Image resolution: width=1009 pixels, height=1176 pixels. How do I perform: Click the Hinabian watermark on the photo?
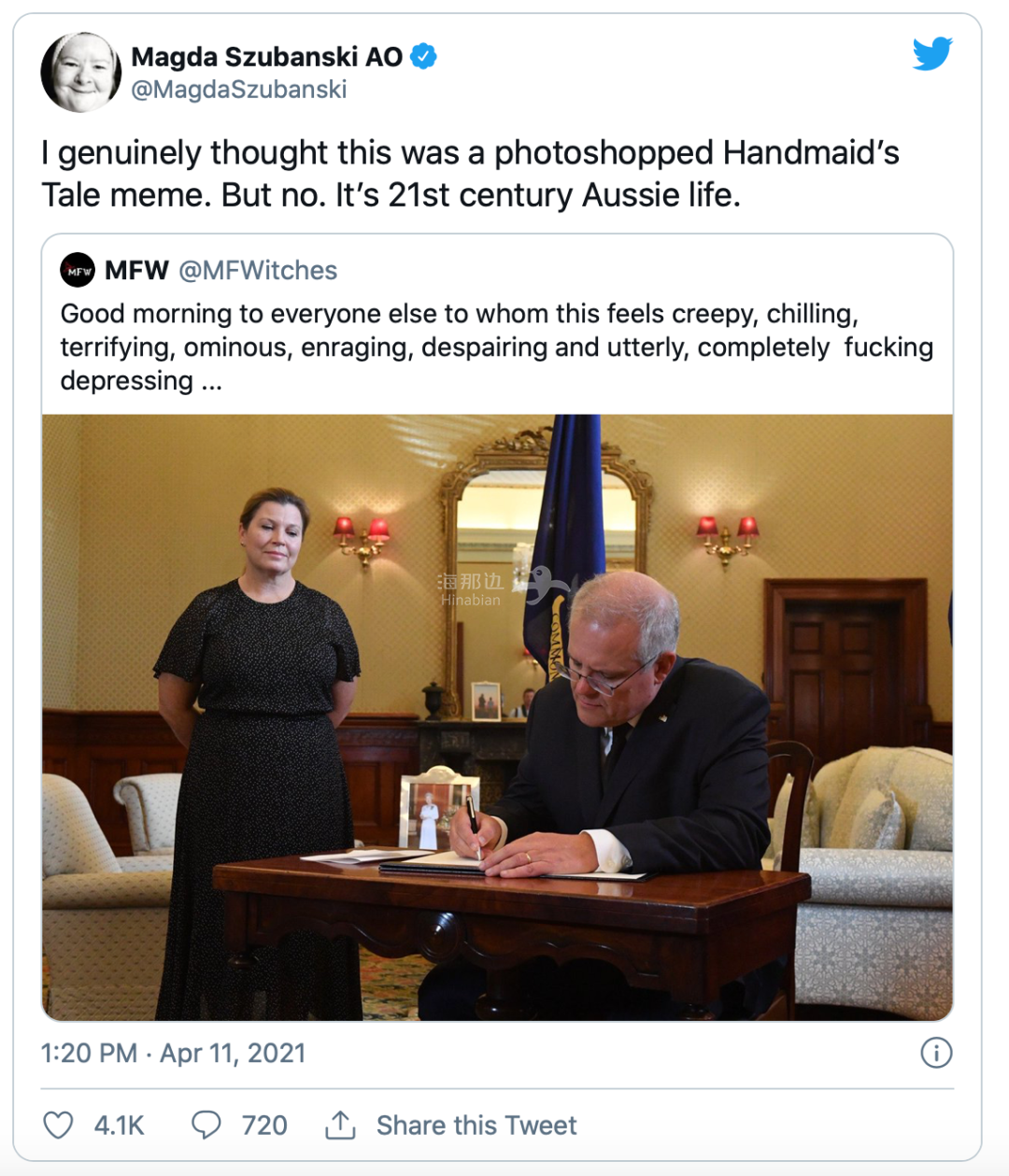click(471, 589)
